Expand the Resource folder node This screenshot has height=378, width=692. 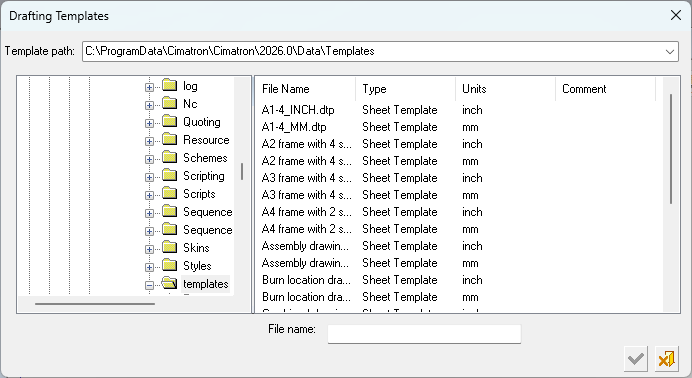(x=149, y=141)
